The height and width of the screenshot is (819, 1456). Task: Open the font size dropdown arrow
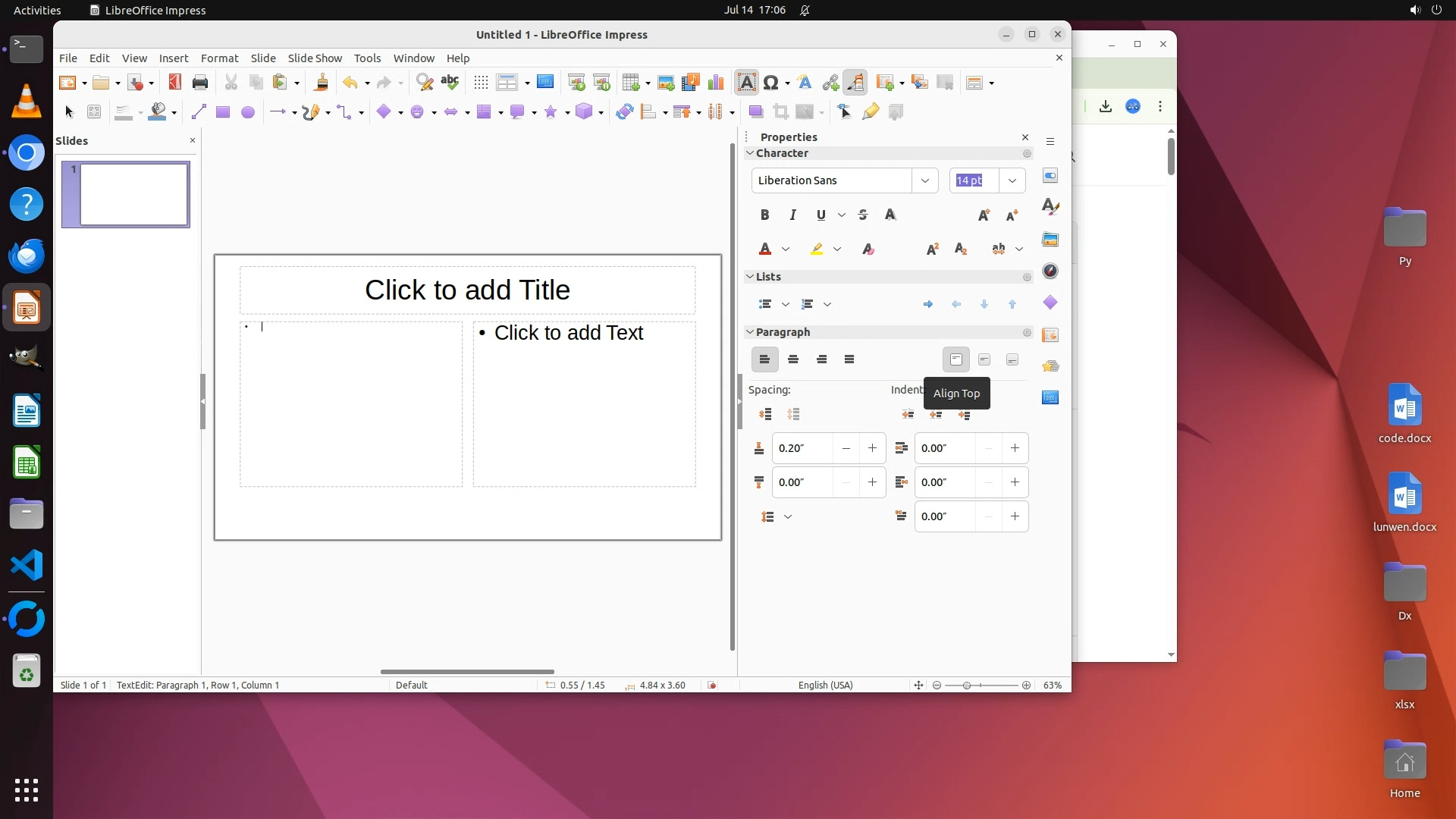1012,180
